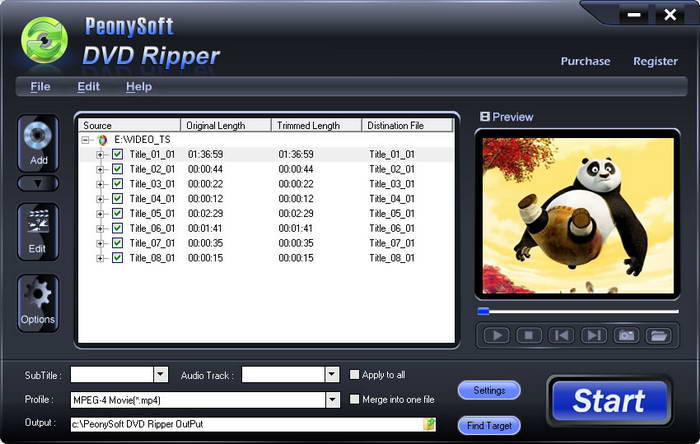Click the Register link
Screen dimensions: 700x444
point(655,61)
